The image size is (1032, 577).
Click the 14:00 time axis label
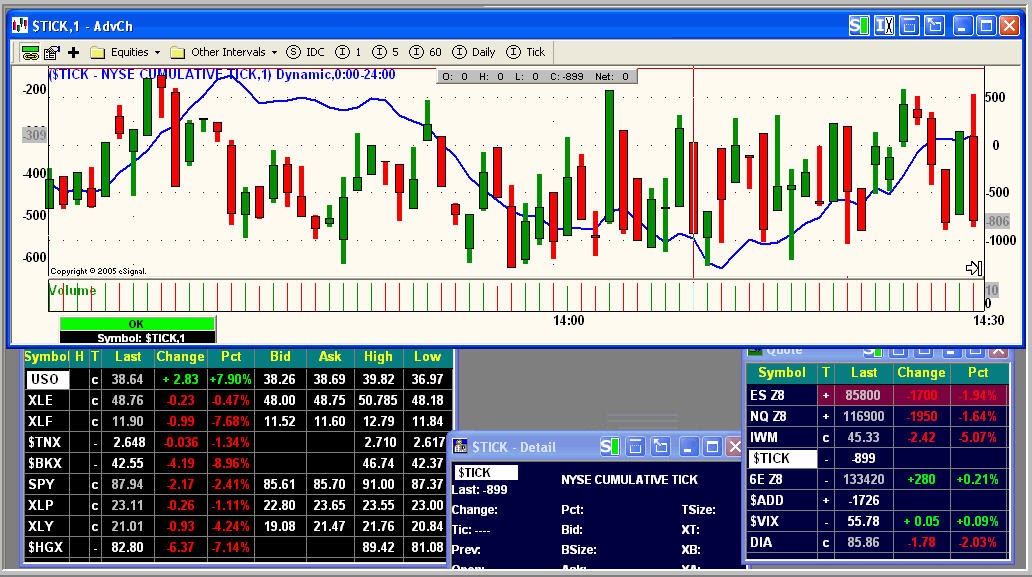[x=568, y=320]
